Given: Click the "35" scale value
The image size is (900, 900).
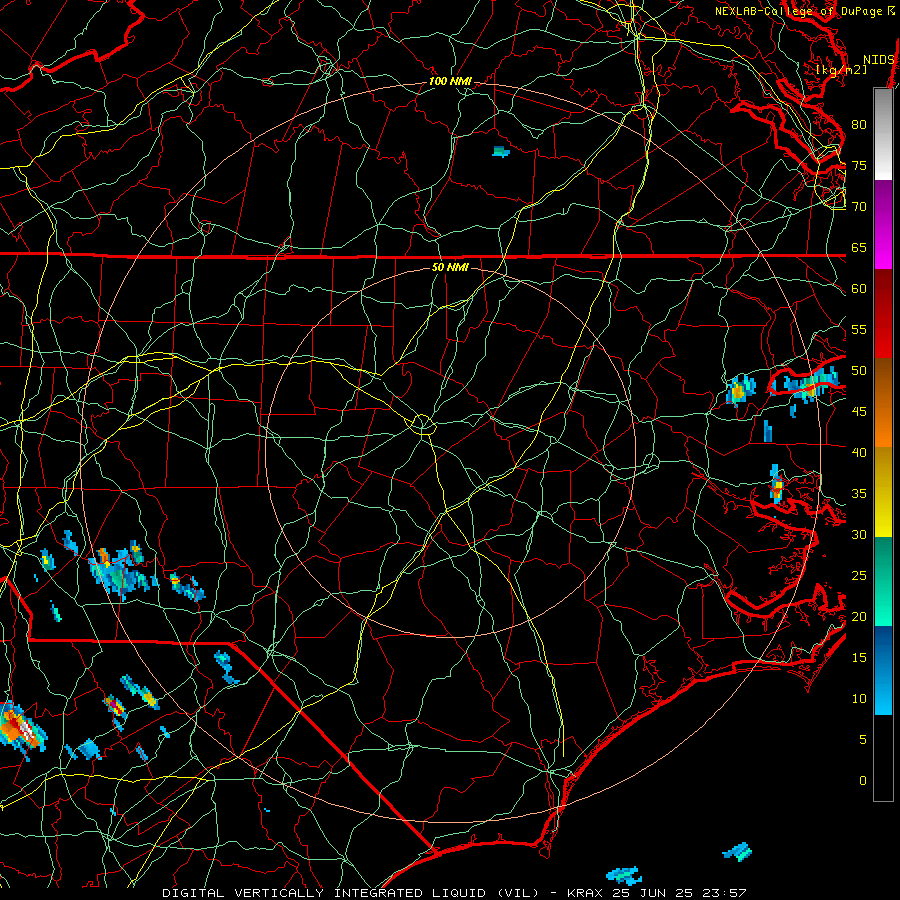Looking at the screenshot, I should (x=859, y=494).
